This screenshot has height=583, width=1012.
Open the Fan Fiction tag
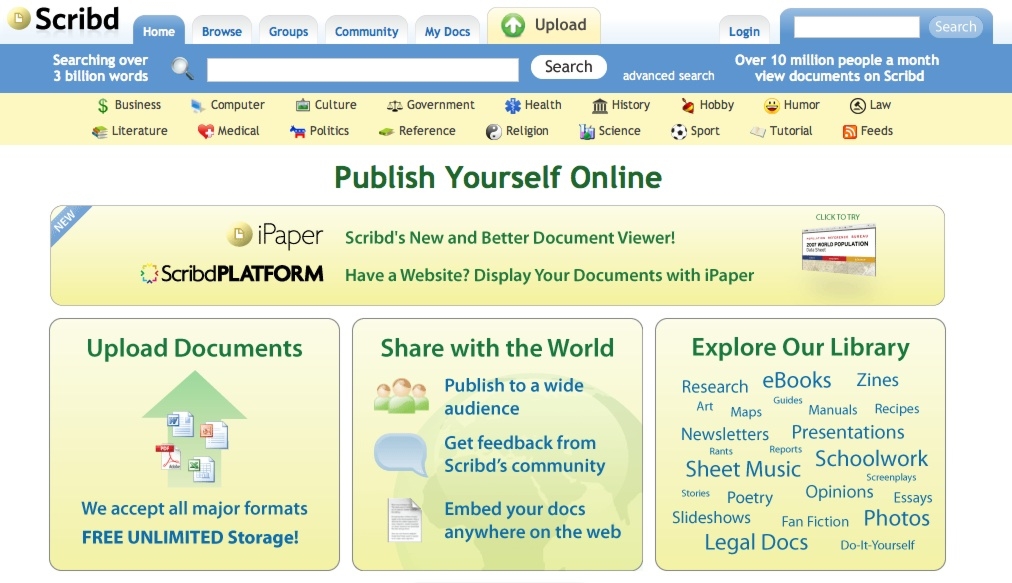click(815, 522)
